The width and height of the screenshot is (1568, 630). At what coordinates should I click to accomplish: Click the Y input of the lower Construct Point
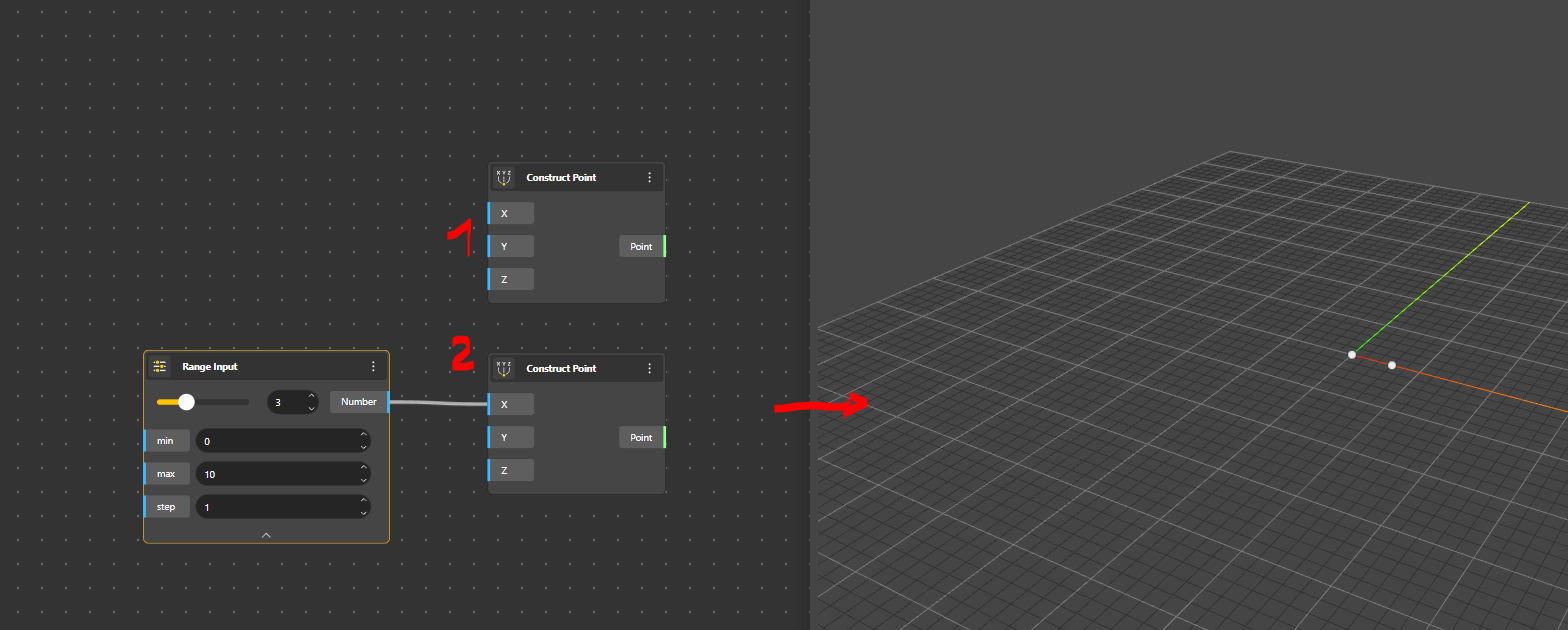point(511,437)
